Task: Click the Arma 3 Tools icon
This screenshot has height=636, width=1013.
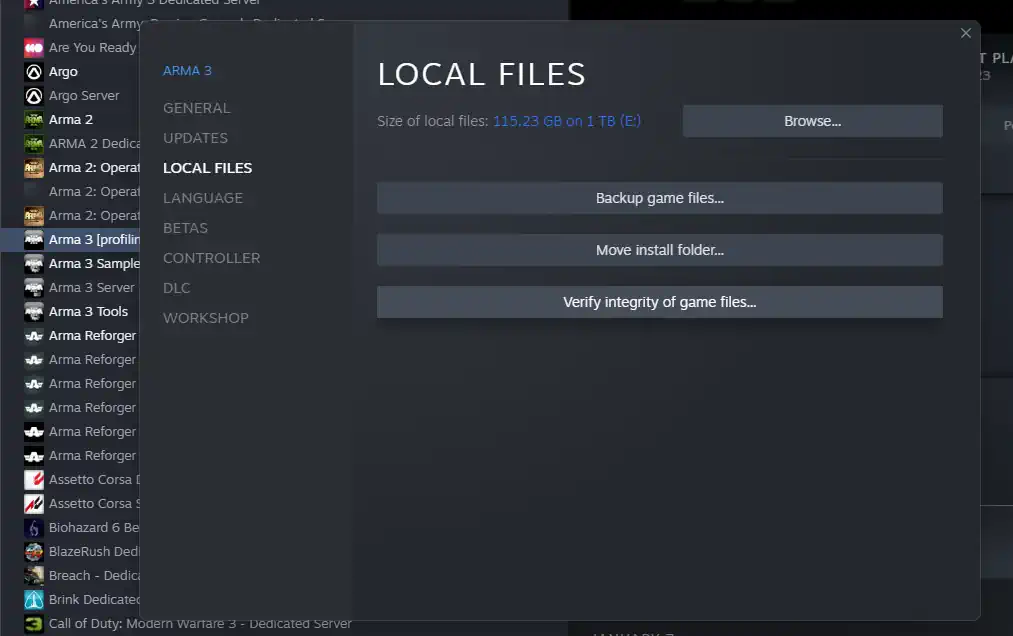Action: pyautogui.click(x=34, y=312)
